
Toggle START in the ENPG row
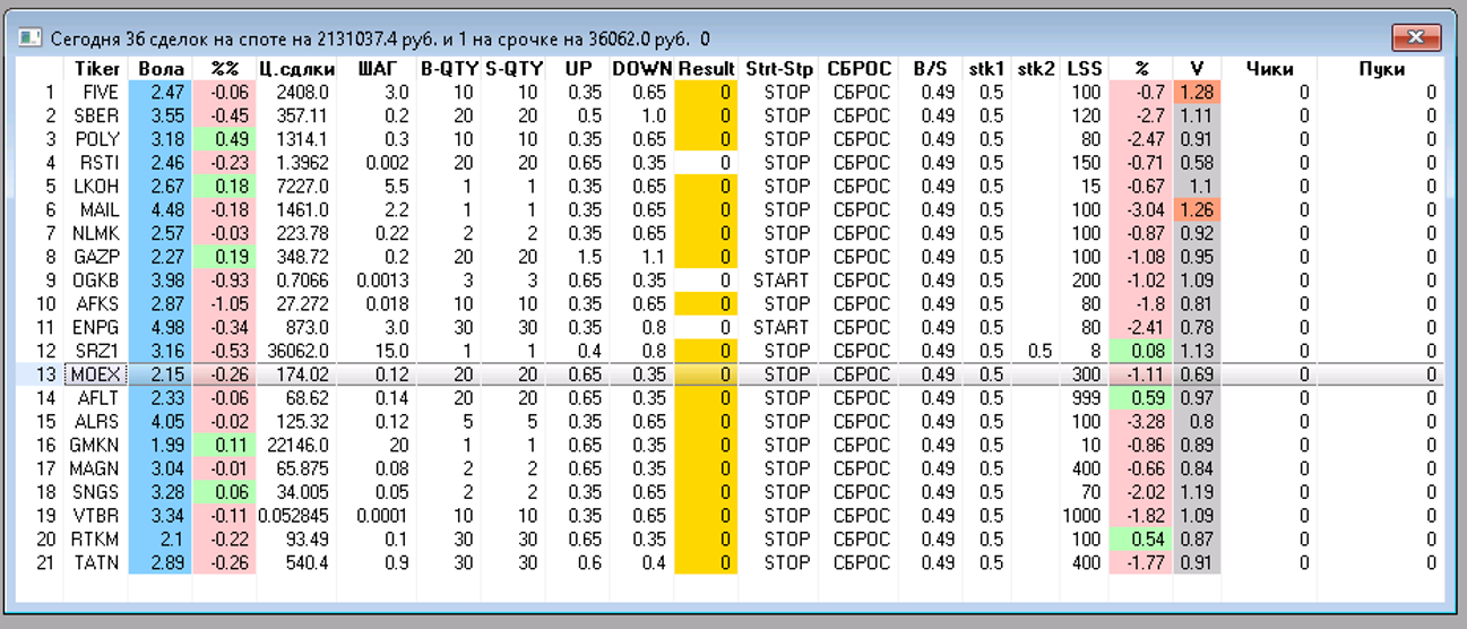coord(781,327)
